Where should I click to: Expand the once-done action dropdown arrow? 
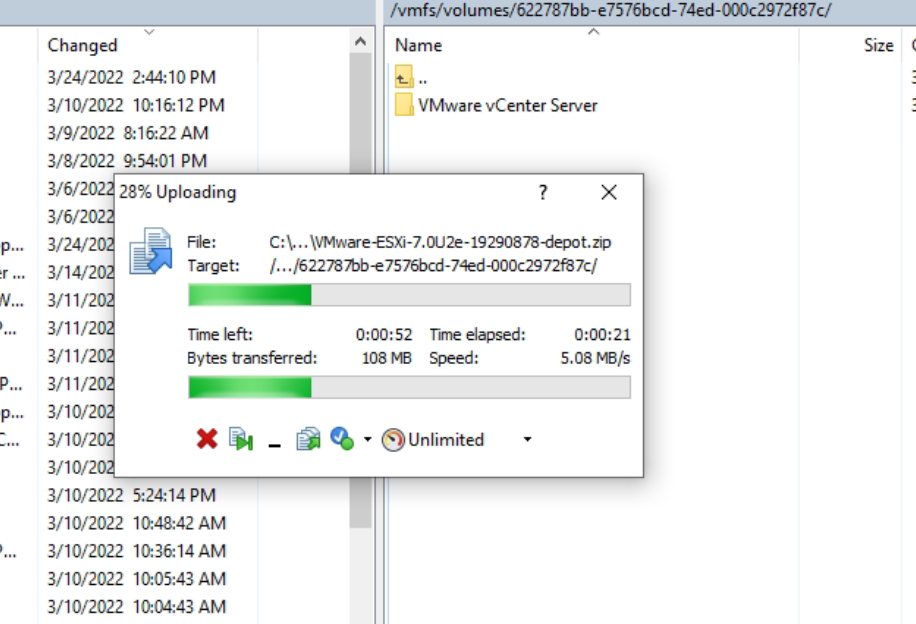(x=367, y=439)
